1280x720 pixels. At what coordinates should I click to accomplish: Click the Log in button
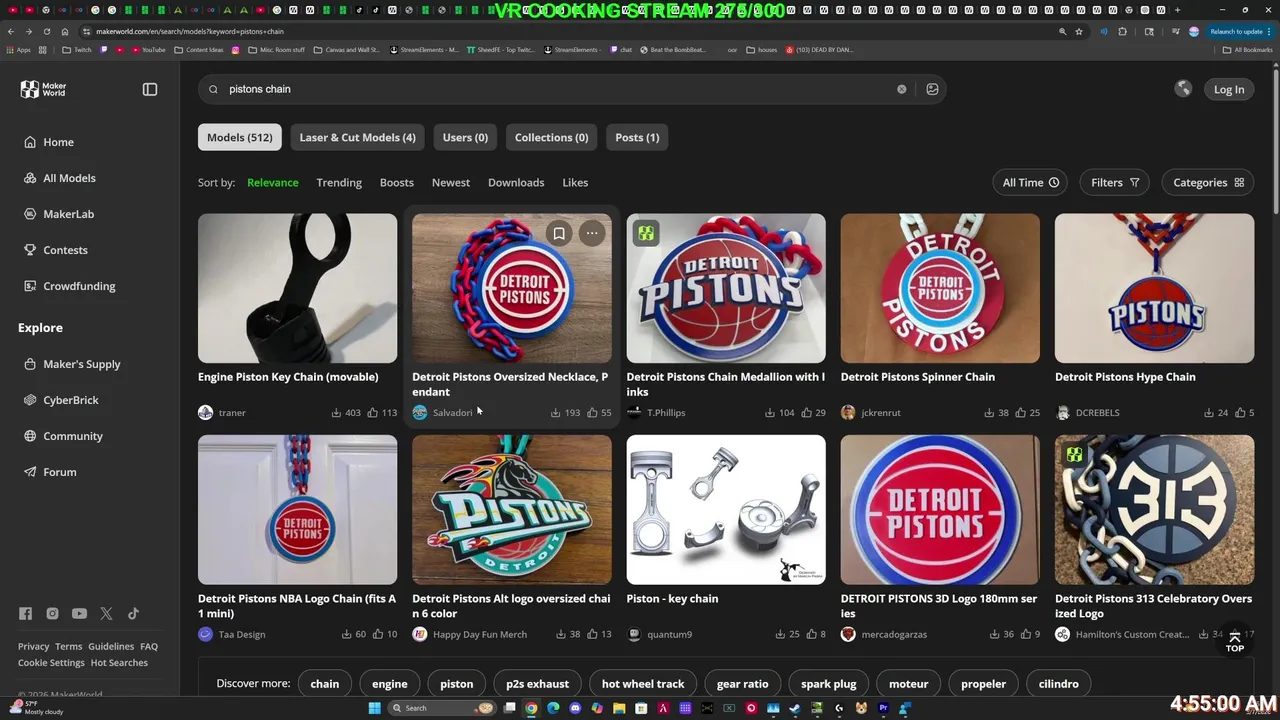(x=1229, y=89)
